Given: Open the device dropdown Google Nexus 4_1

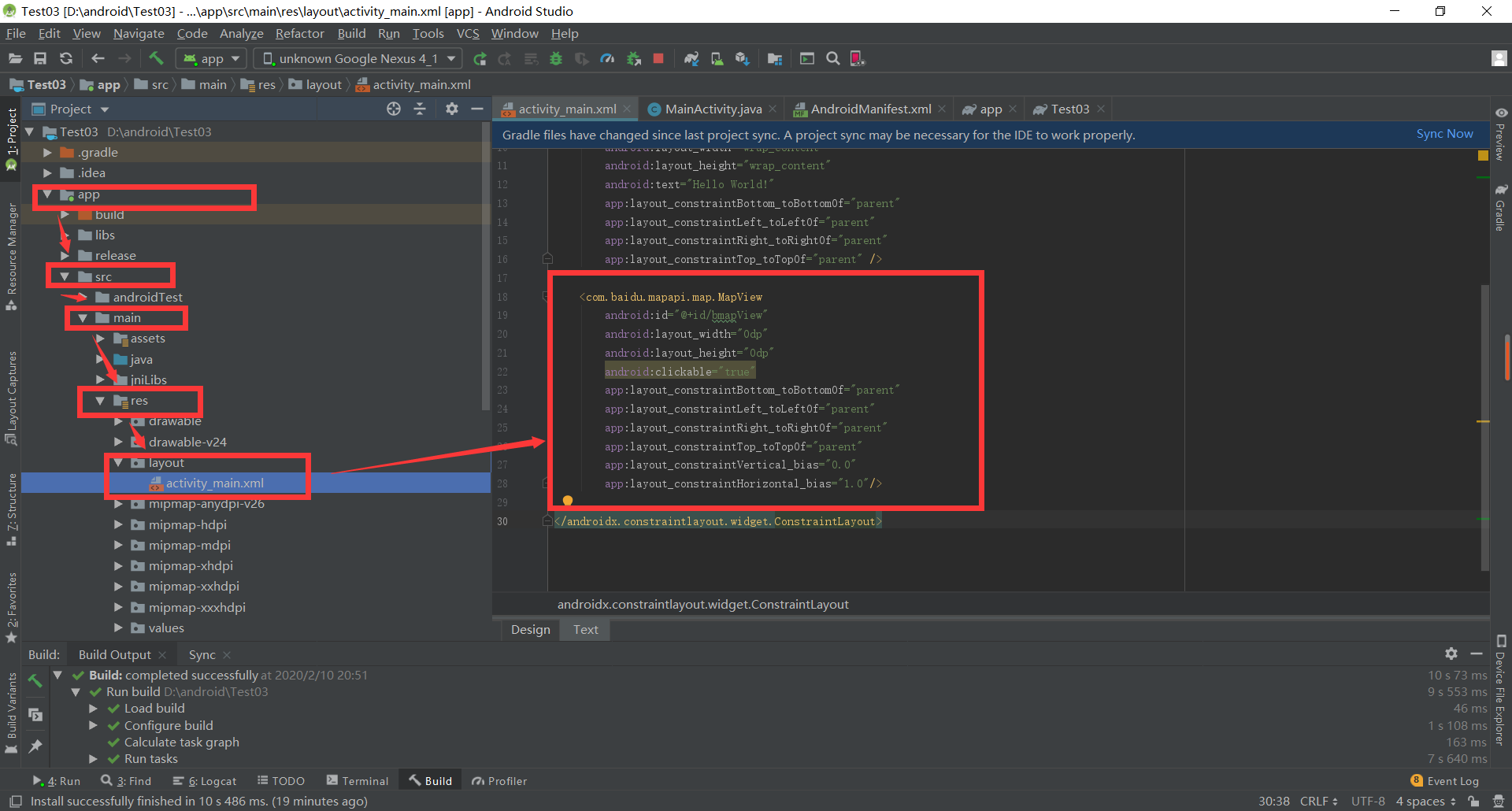Looking at the screenshot, I should click(x=359, y=58).
